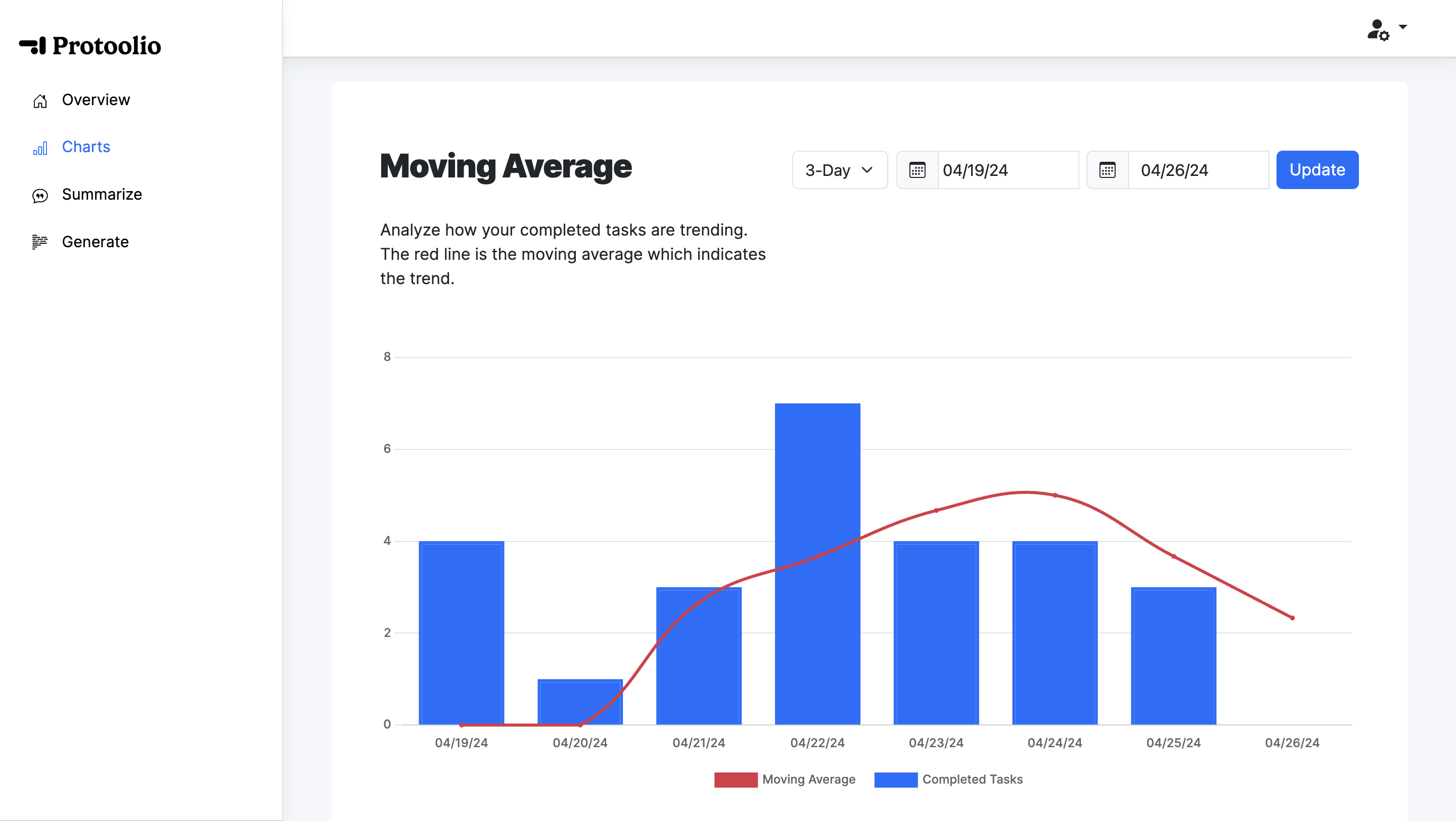Click the Update button

pos(1317,170)
